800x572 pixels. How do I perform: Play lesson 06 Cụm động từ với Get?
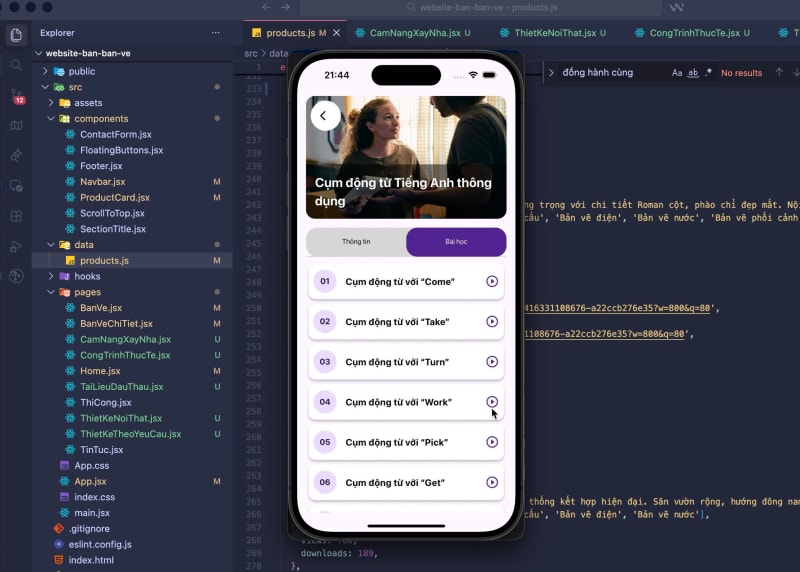pyautogui.click(x=492, y=482)
